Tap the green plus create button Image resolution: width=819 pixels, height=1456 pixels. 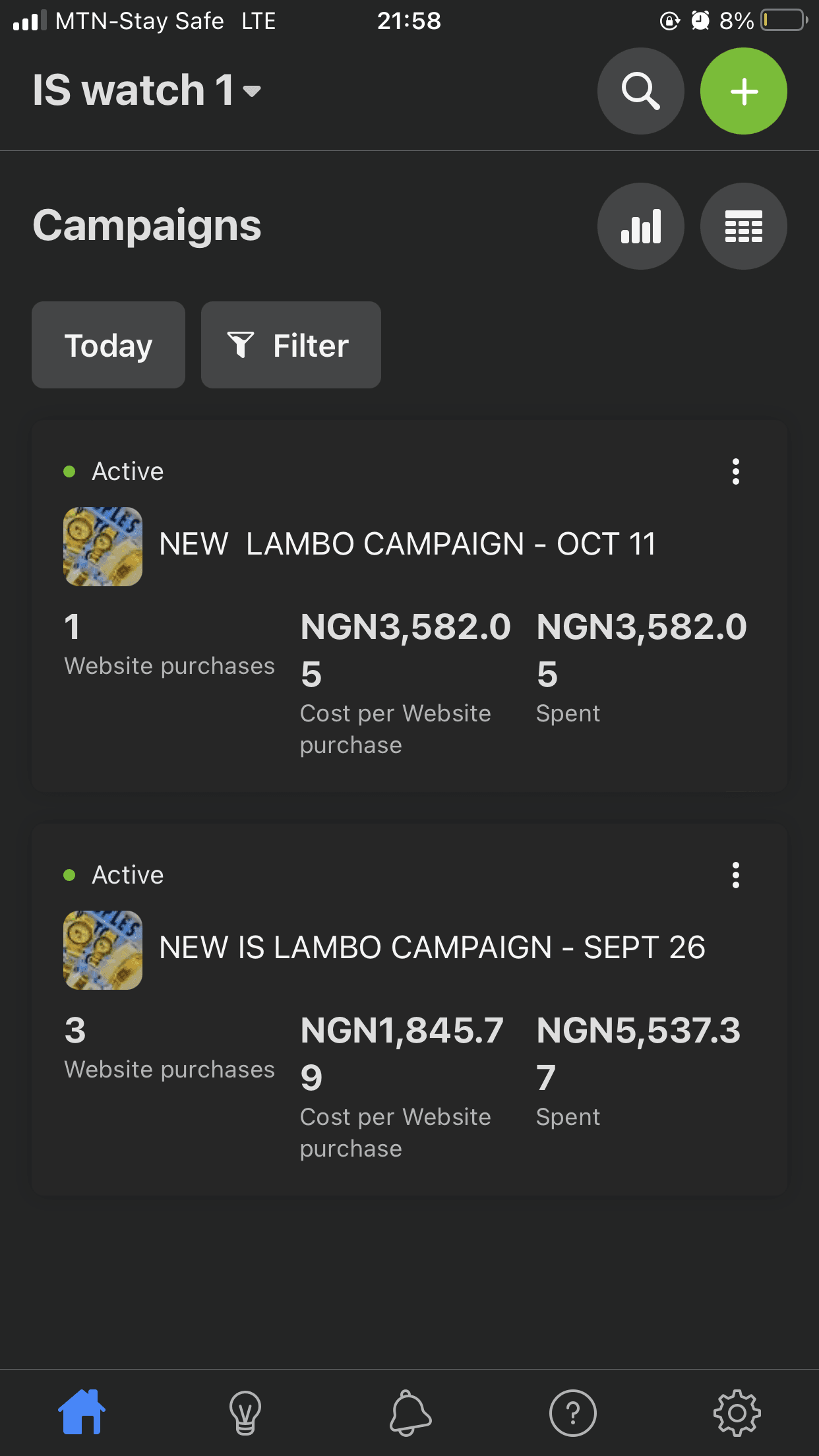point(743,91)
